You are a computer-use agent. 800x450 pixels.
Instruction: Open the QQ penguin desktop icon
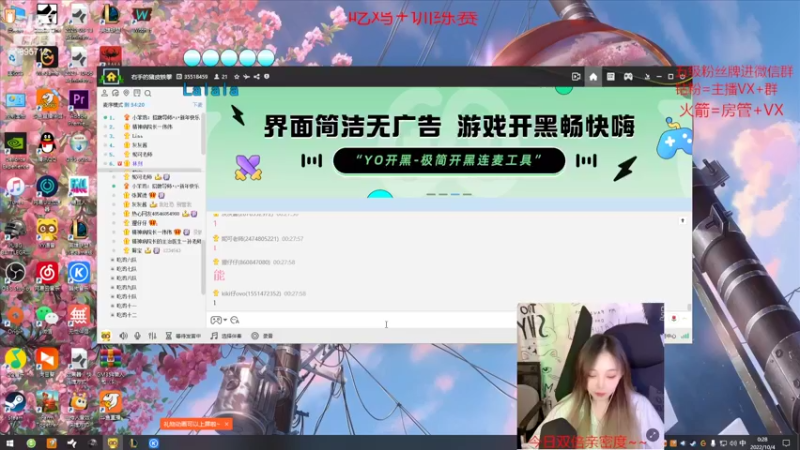tap(47, 143)
